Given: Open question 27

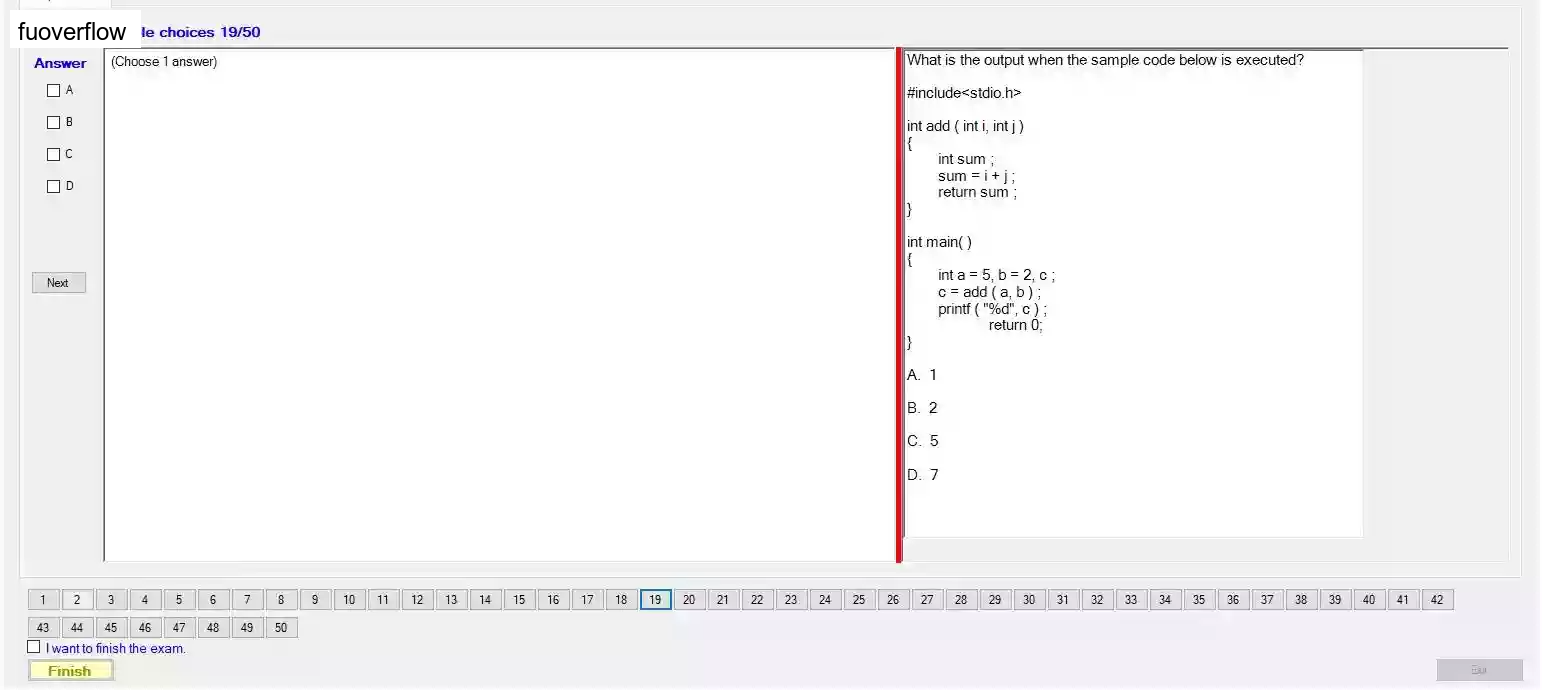Looking at the screenshot, I should (x=927, y=600).
